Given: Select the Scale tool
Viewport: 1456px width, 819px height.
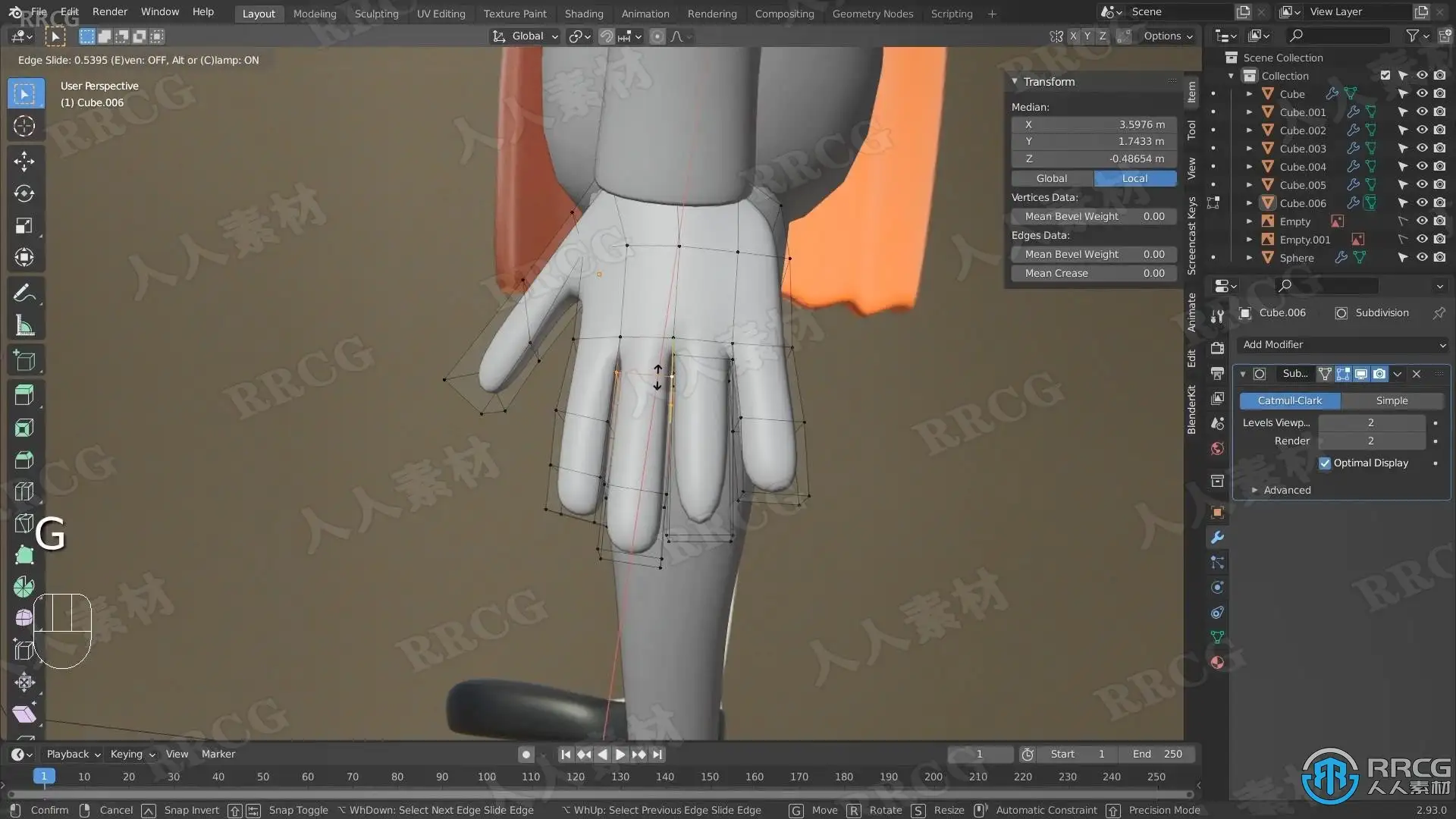Looking at the screenshot, I should click(x=24, y=226).
